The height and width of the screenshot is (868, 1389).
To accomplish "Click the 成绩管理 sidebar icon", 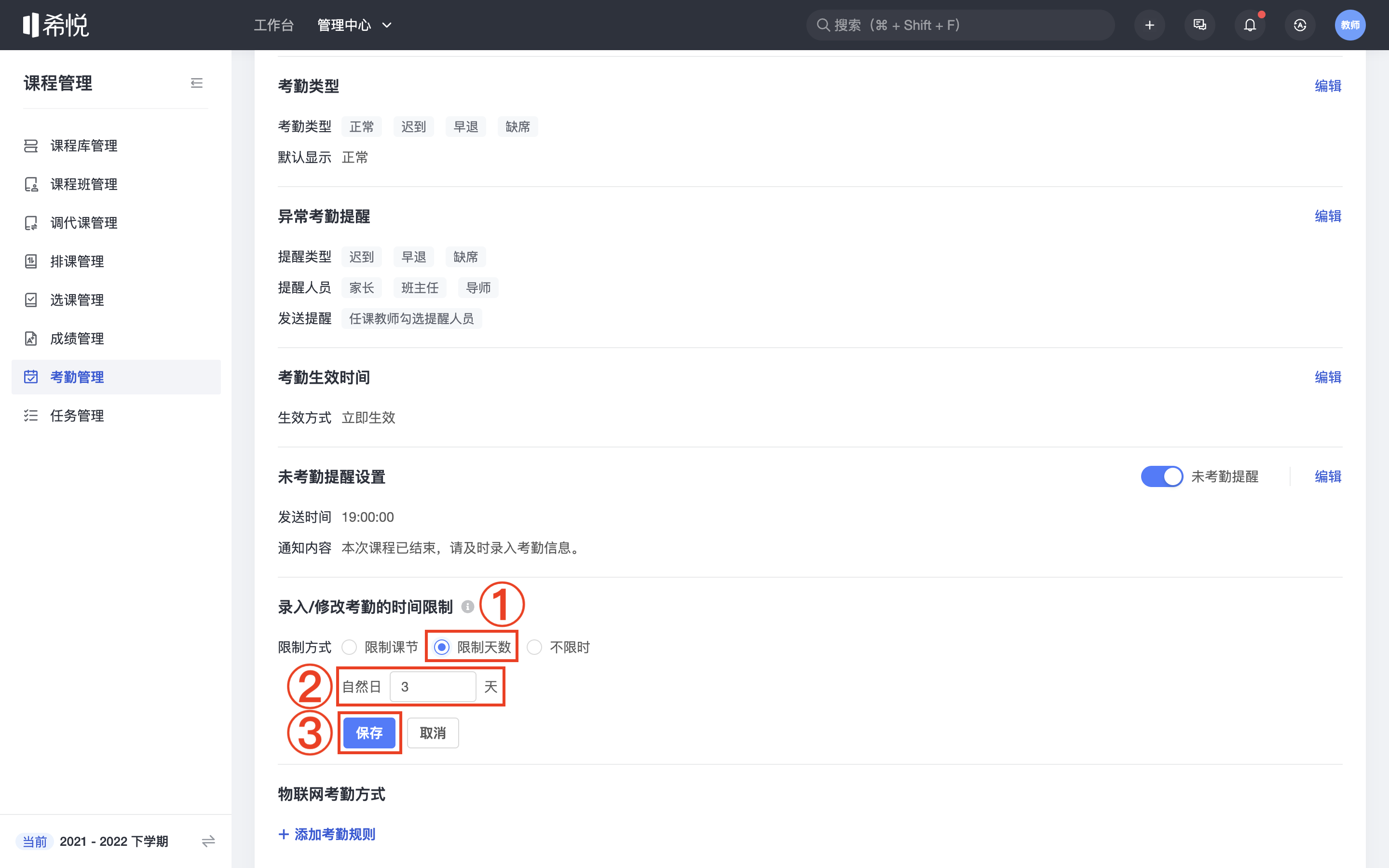I will click(31, 339).
